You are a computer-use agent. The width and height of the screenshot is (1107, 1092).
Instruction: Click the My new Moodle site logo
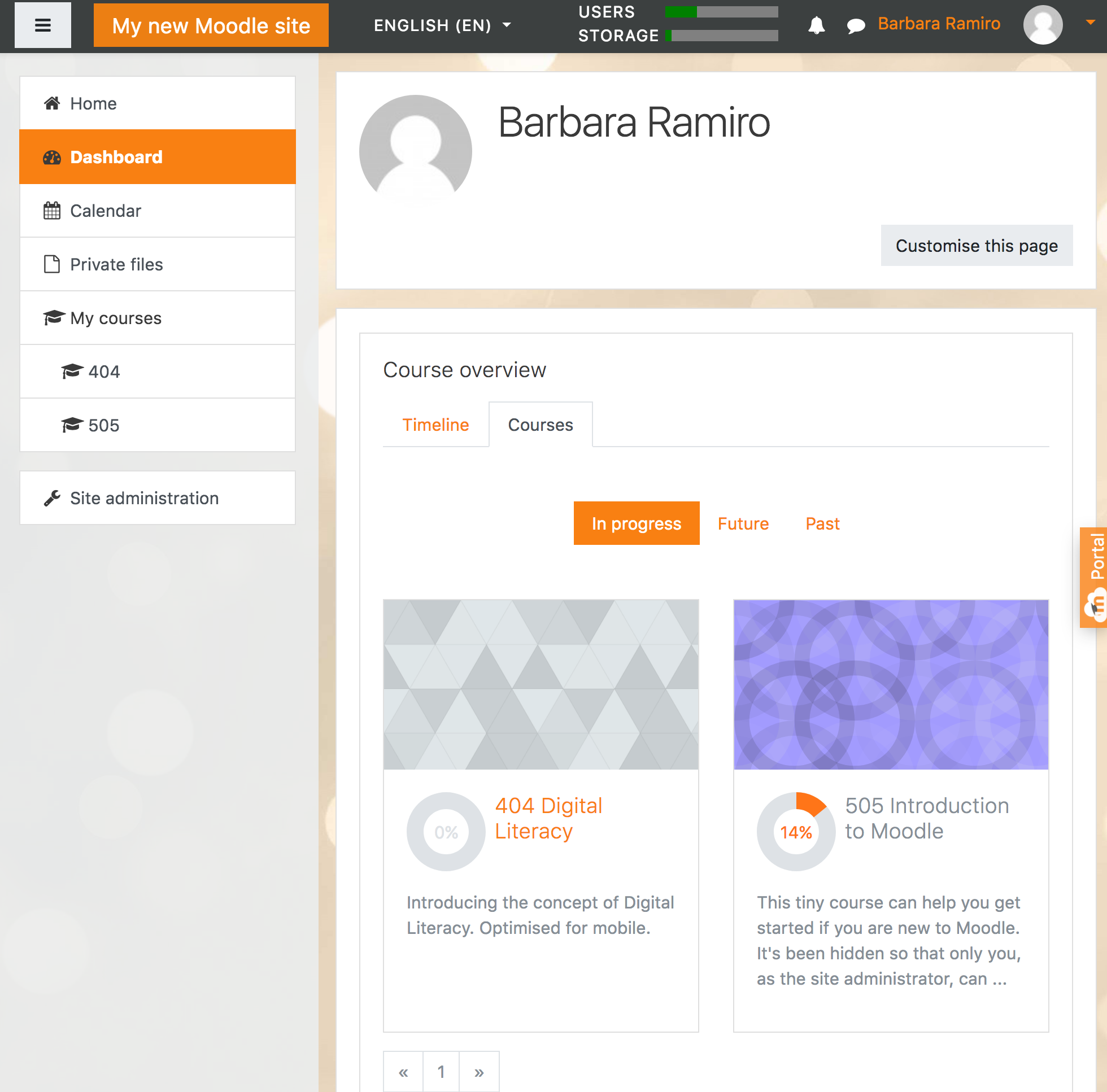point(211,25)
